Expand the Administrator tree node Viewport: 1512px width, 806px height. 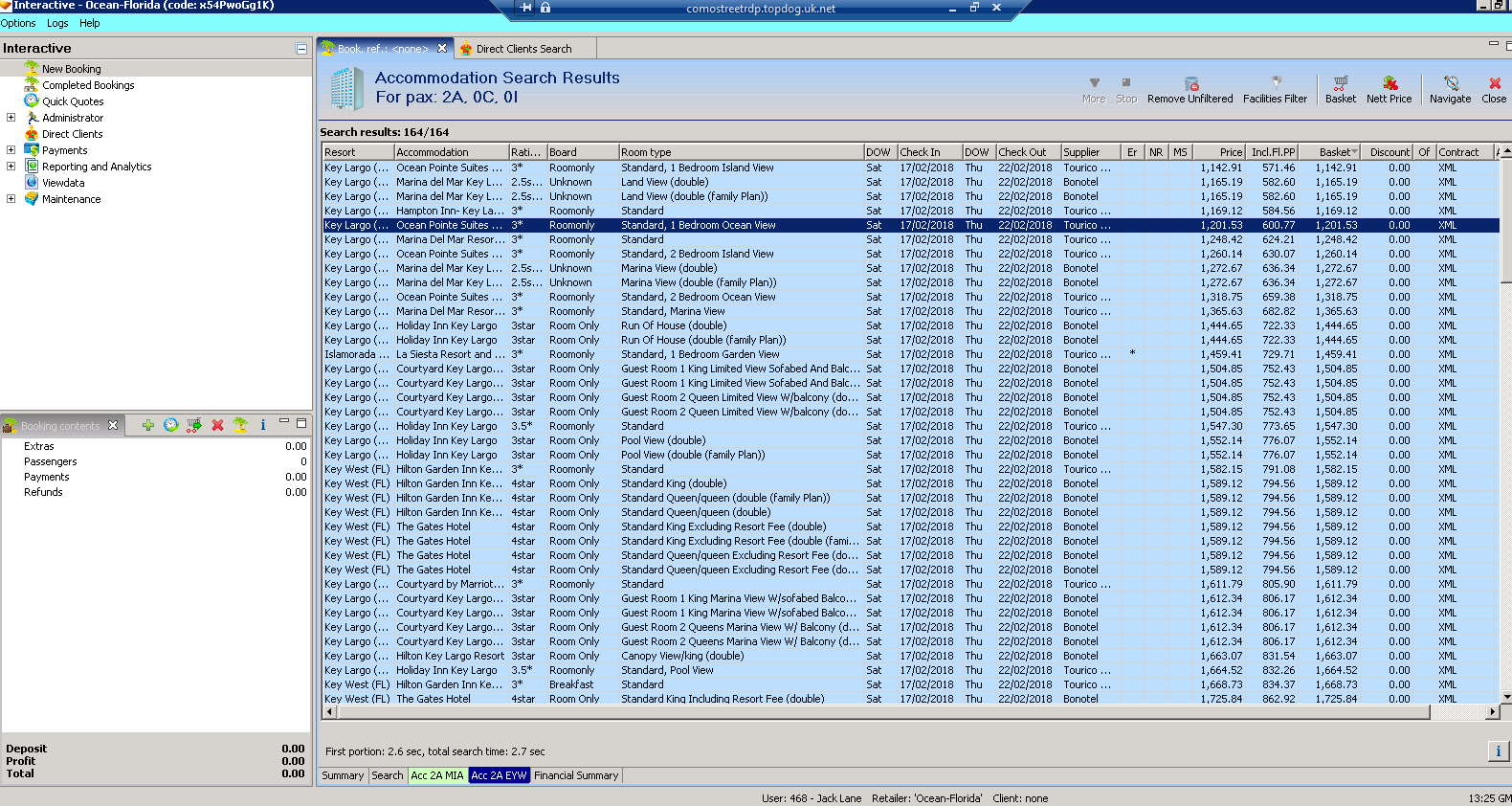click(x=11, y=118)
